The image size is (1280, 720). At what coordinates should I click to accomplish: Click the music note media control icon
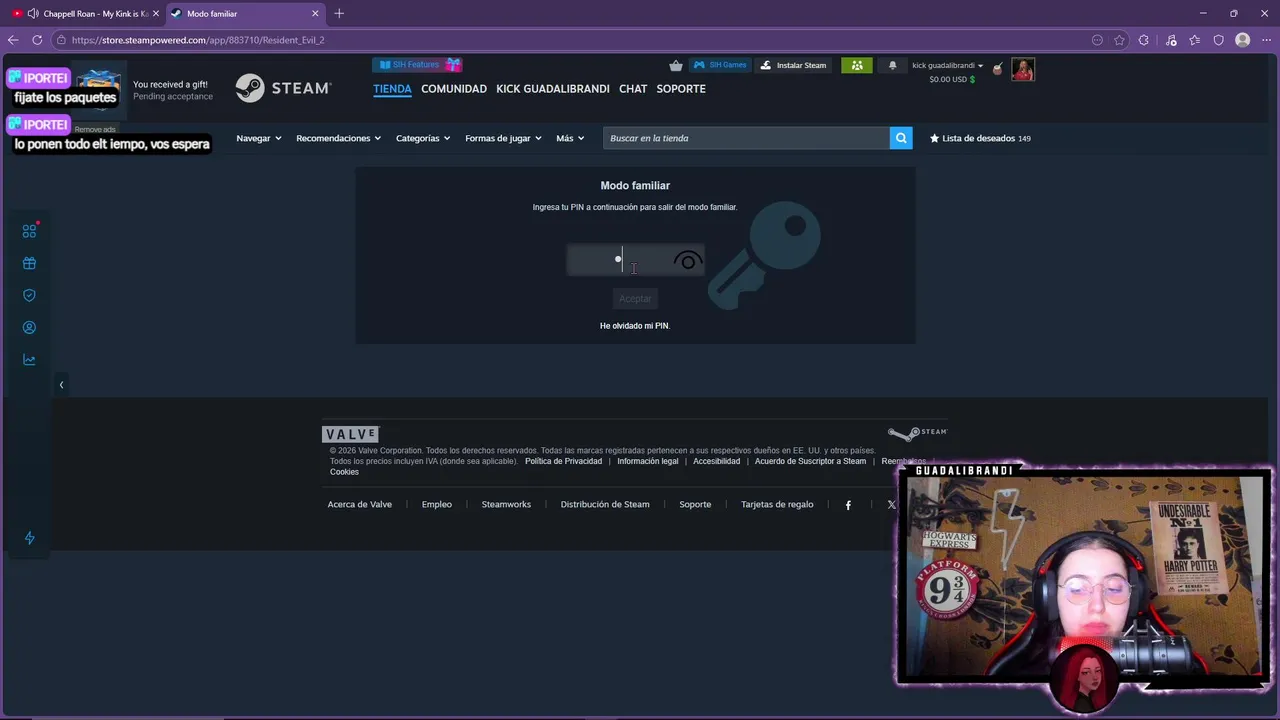pyautogui.click(x=1171, y=40)
